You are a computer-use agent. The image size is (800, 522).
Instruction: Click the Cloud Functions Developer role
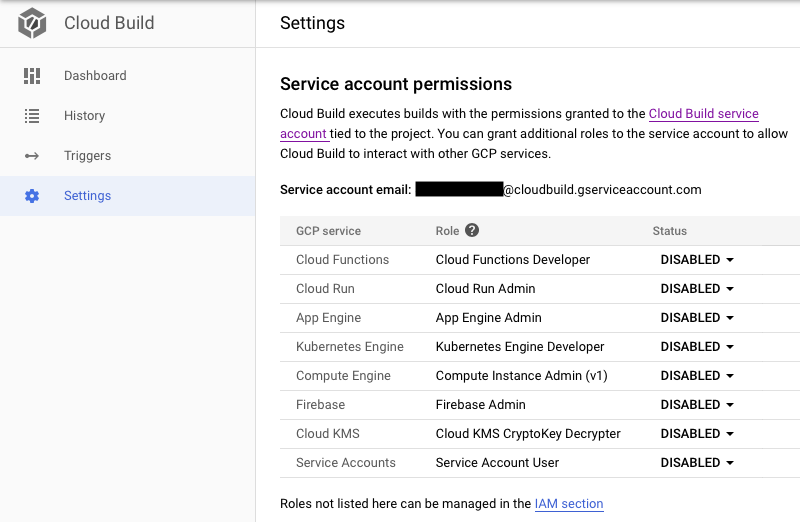pyautogui.click(x=513, y=260)
